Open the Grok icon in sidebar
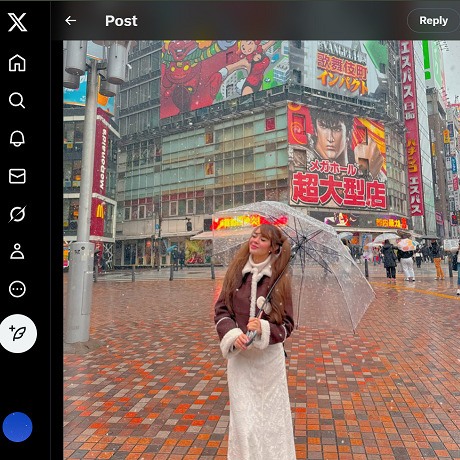This screenshot has width=460, height=460. pyautogui.click(x=17, y=214)
